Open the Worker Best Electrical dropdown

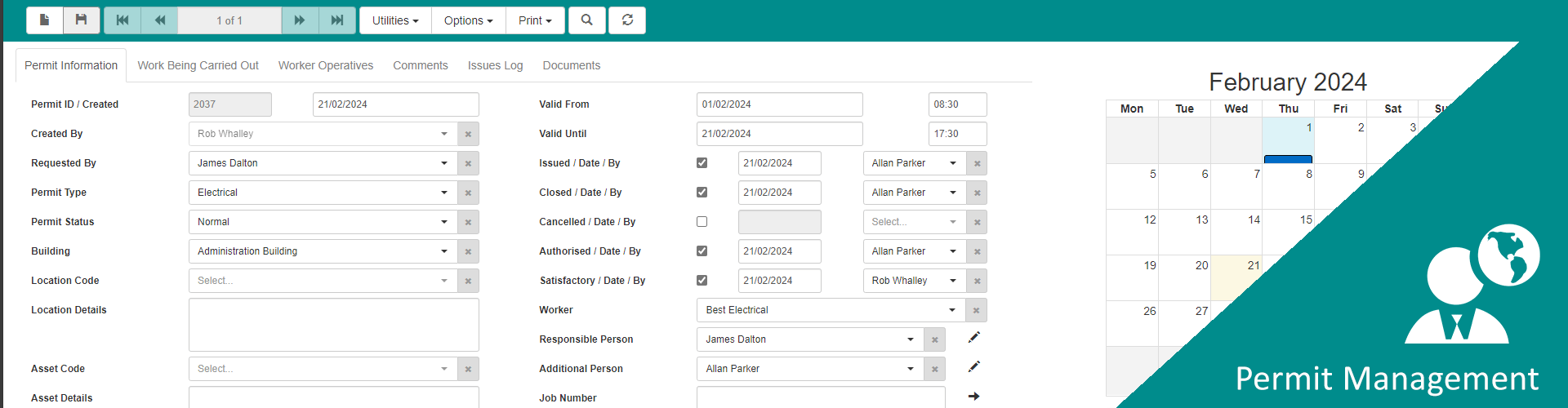click(831, 310)
